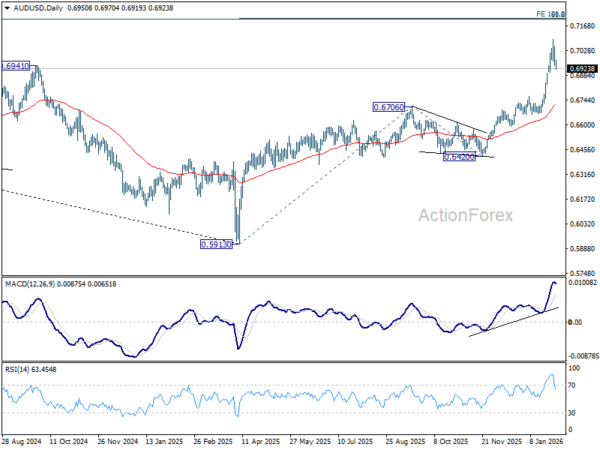Click the MACD(12,26,9) indicator label
This screenshot has height=450, width=600.
(x=30, y=284)
